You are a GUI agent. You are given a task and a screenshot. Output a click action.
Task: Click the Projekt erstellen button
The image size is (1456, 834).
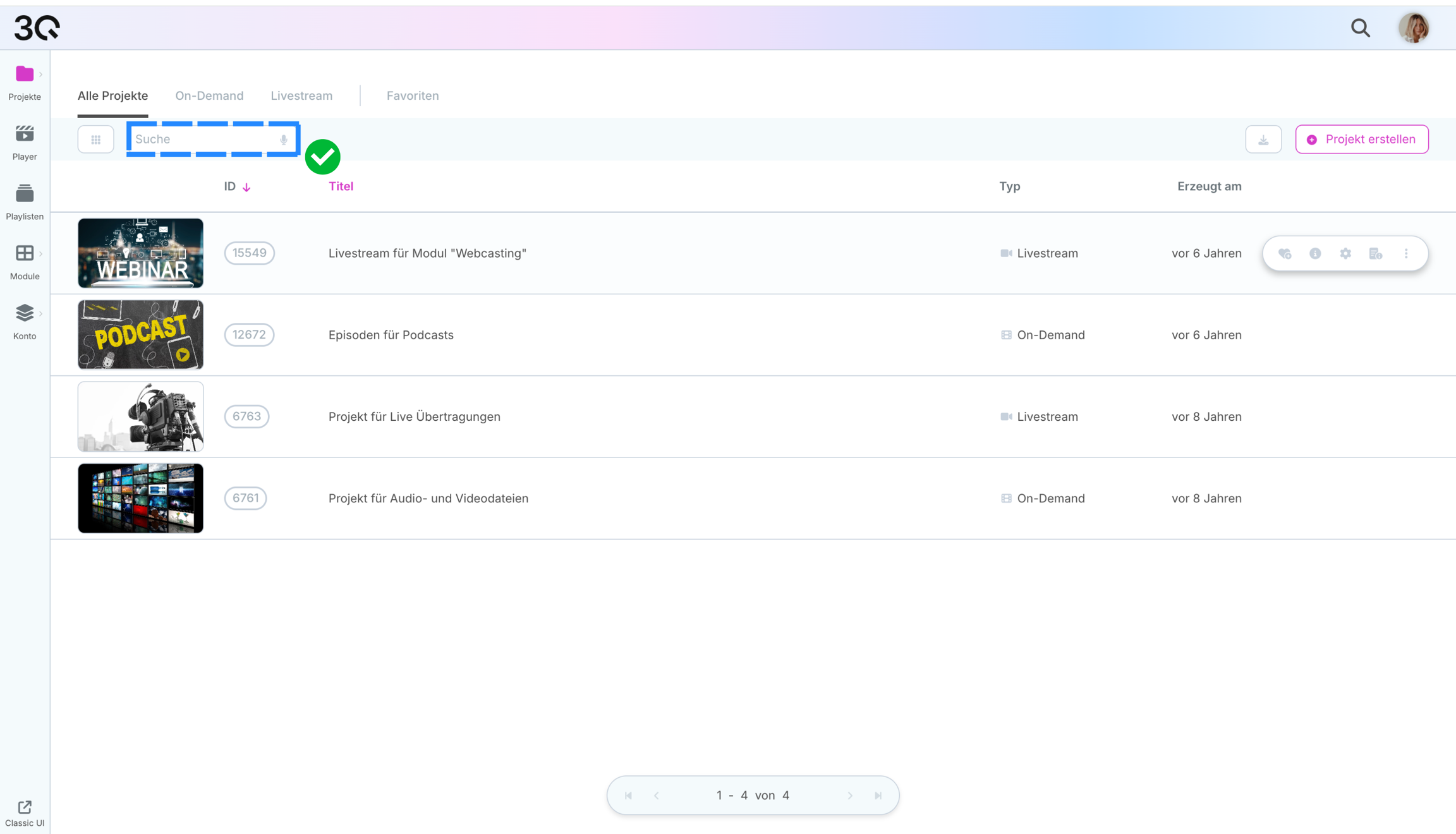coord(1361,139)
